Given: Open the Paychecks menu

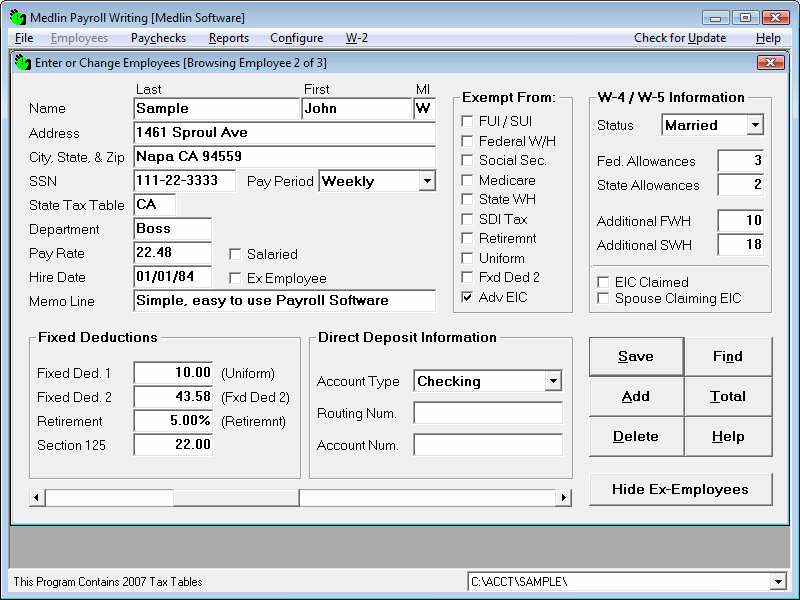Looking at the screenshot, I should [159, 38].
